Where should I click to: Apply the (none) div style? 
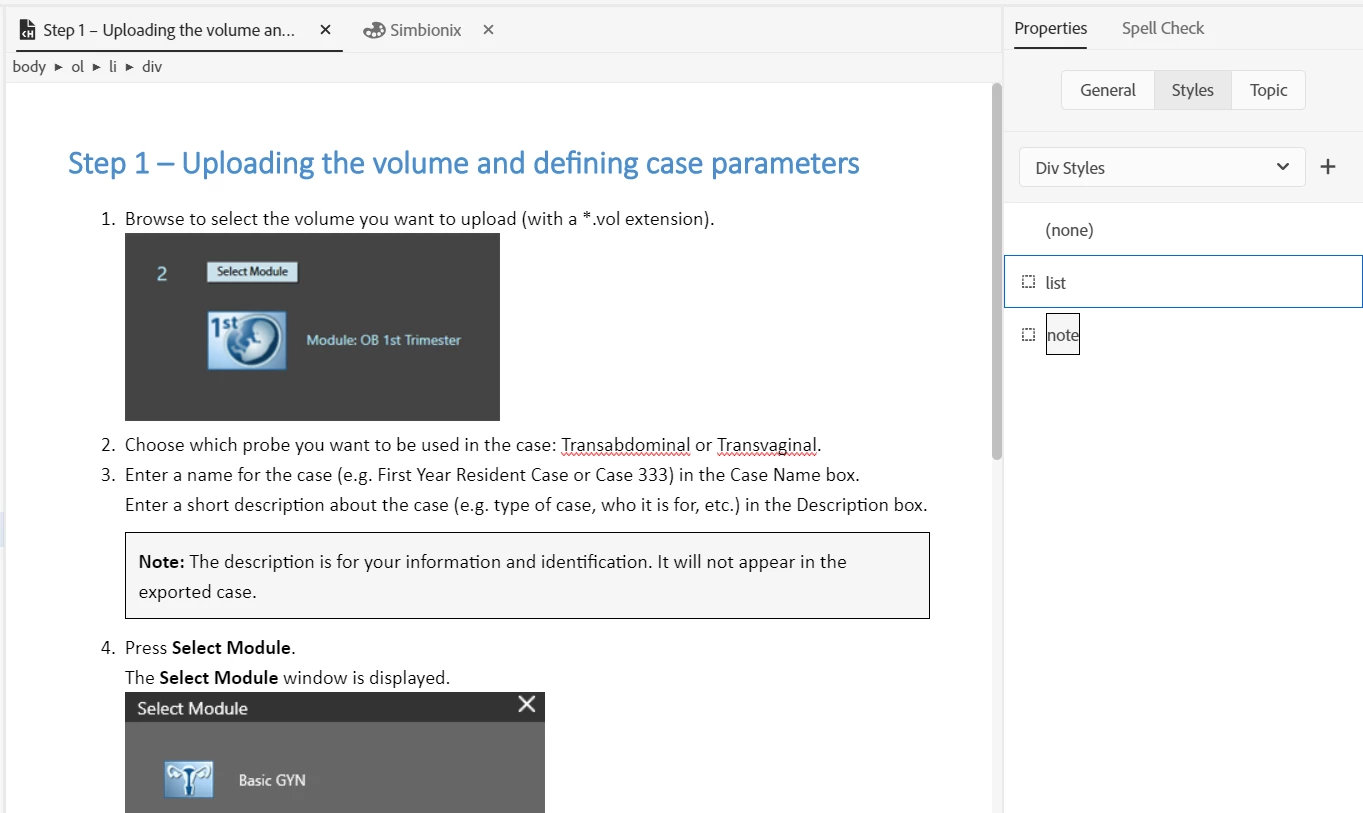[1183, 230]
